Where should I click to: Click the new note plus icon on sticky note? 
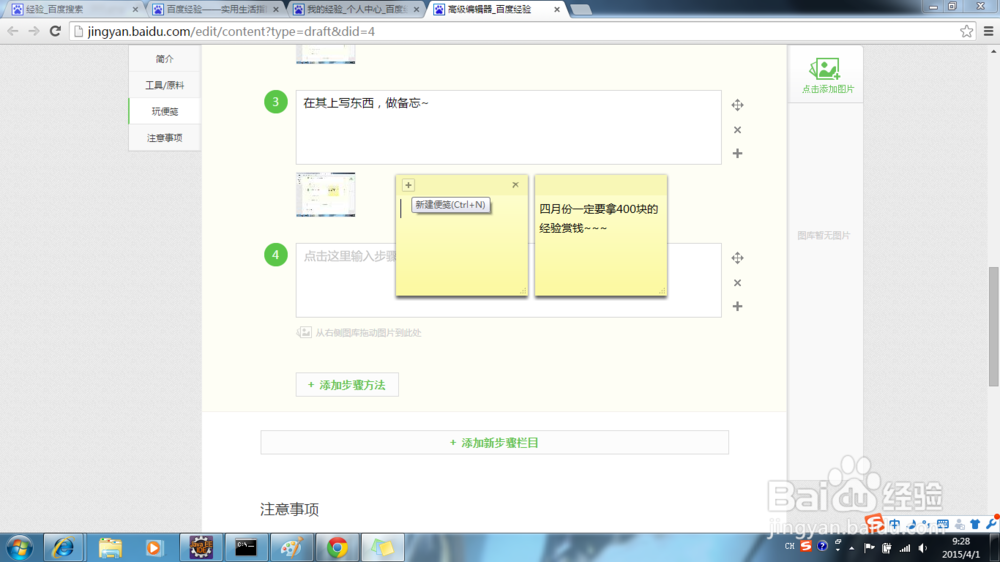point(408,185)
